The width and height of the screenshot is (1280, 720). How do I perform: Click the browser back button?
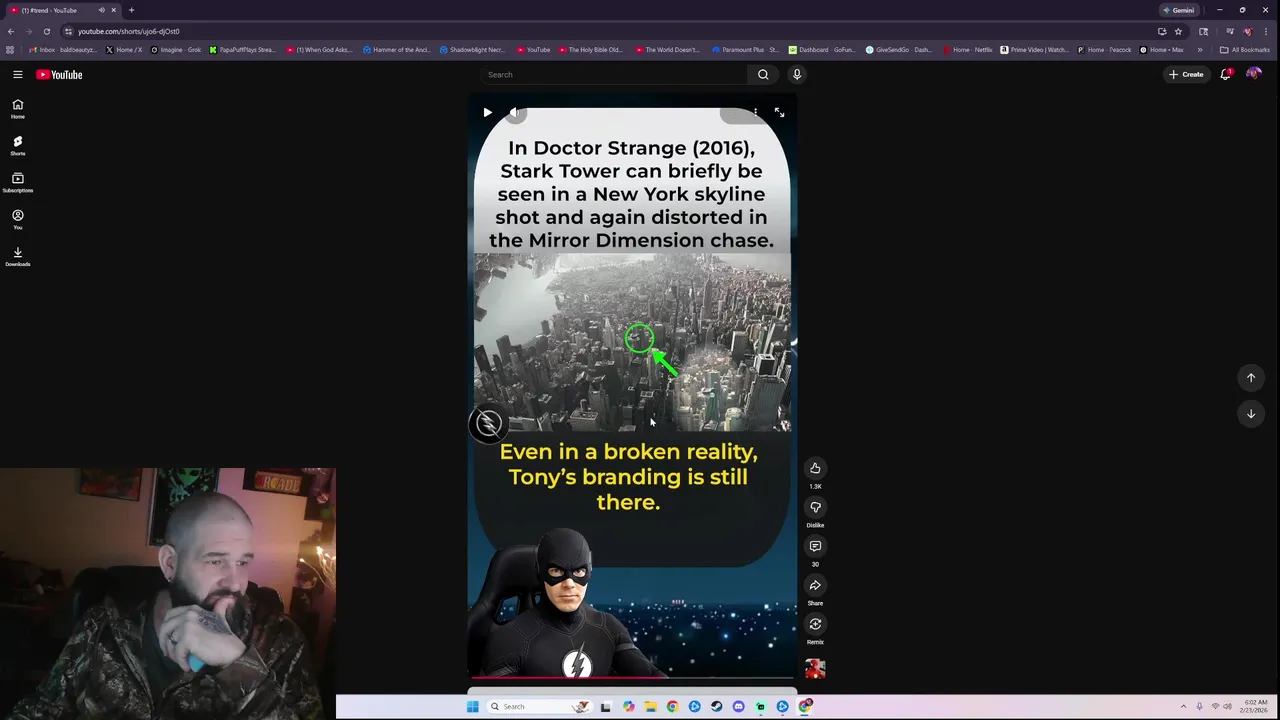point(10,31)
